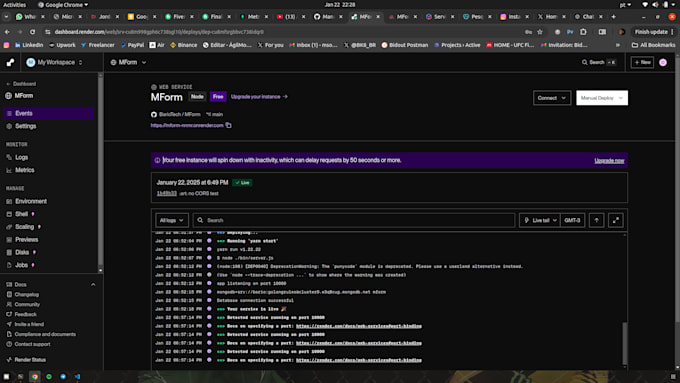Open Spotify from the taskbar

point(49,376)
